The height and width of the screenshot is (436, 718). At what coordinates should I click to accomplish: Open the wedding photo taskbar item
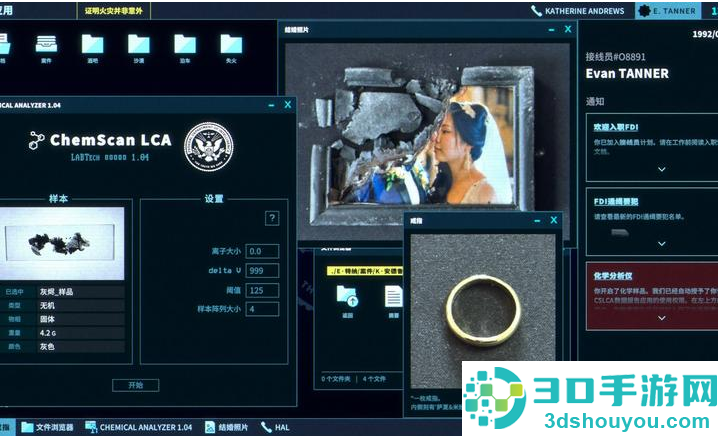[x=226, y=427]
